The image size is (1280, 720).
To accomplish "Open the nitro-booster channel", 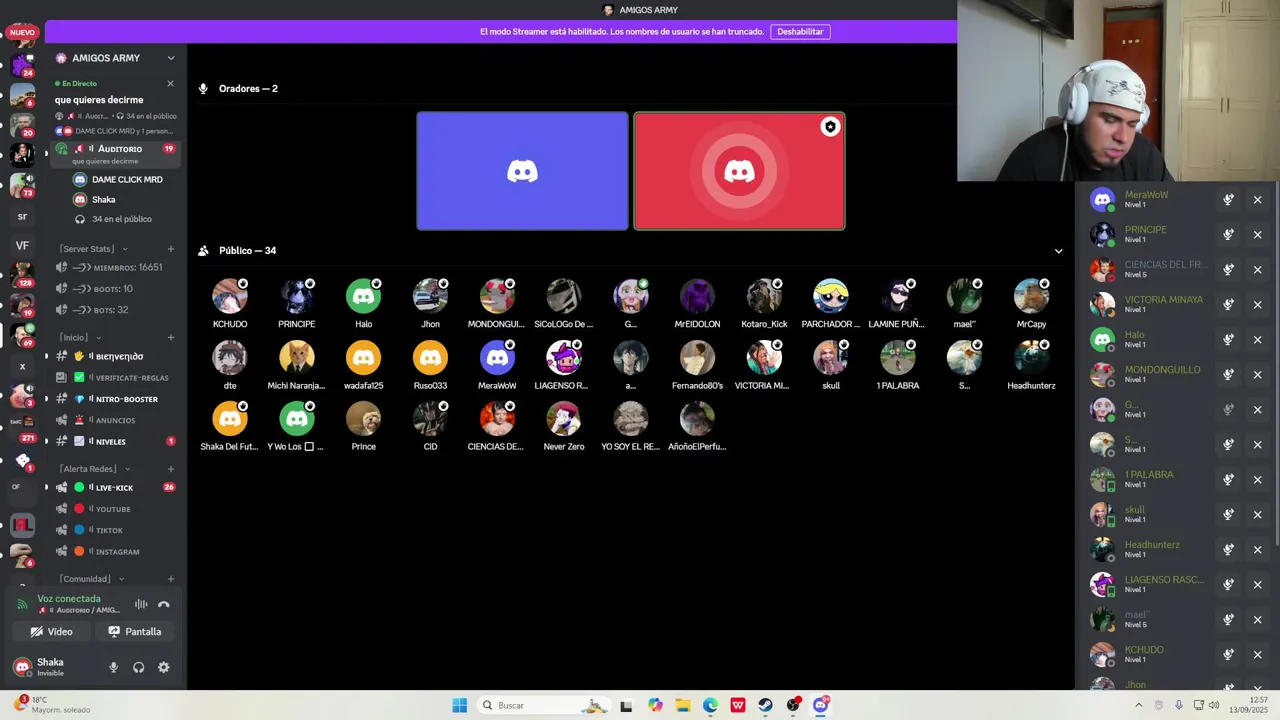I will (115, 399).
